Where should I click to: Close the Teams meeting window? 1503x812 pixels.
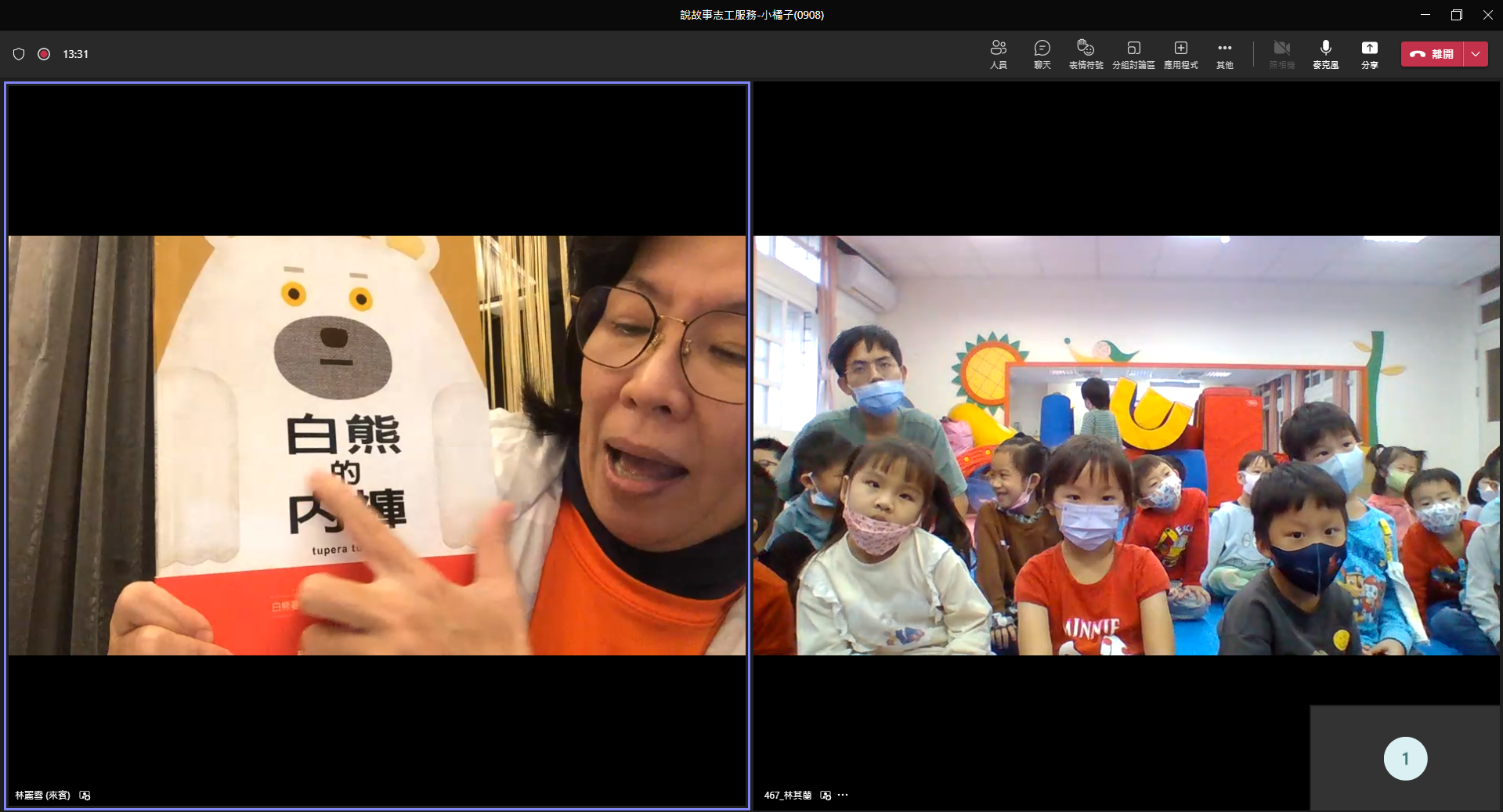tap(1487, 15)
